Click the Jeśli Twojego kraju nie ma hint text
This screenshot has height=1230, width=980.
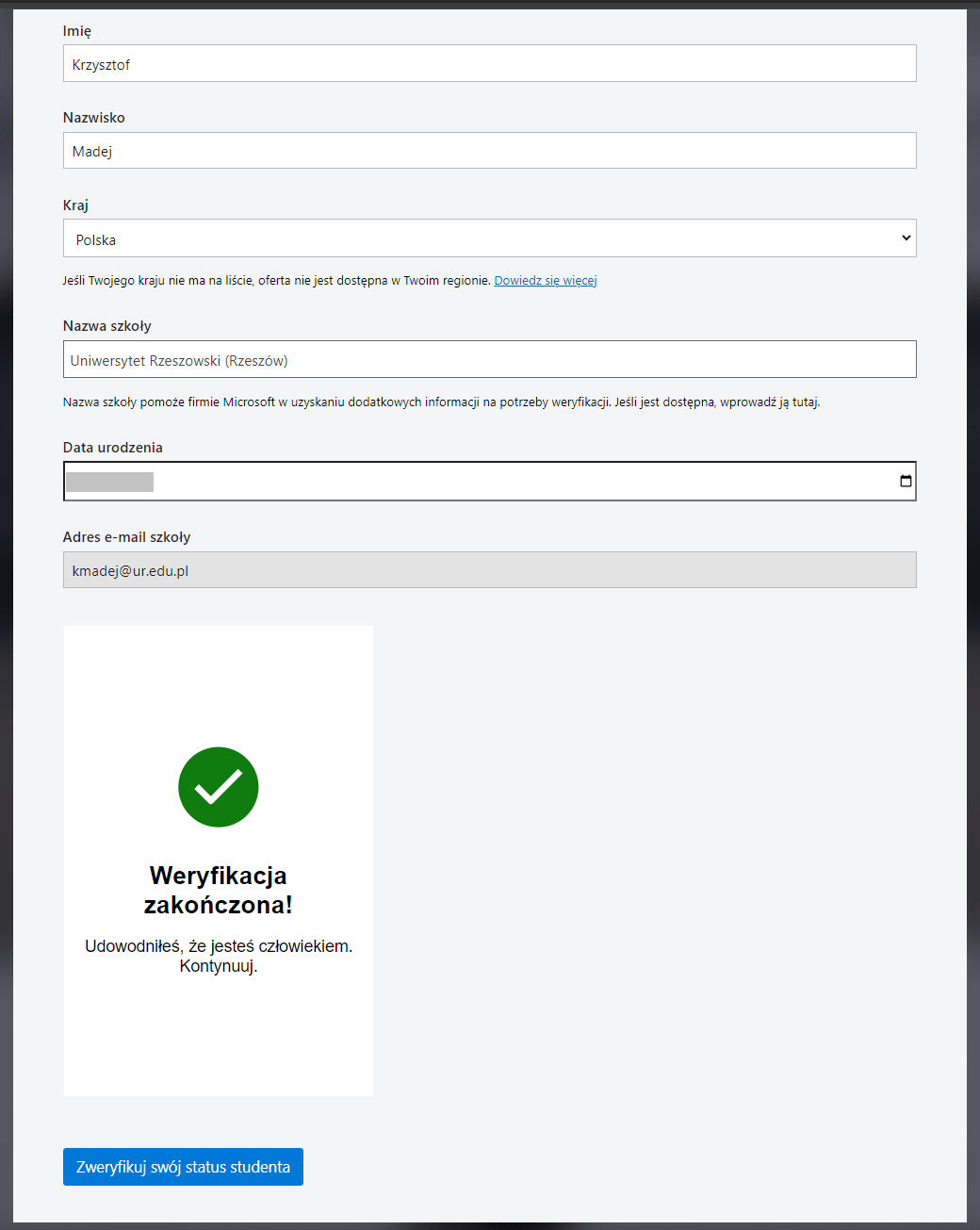point(276,281)
